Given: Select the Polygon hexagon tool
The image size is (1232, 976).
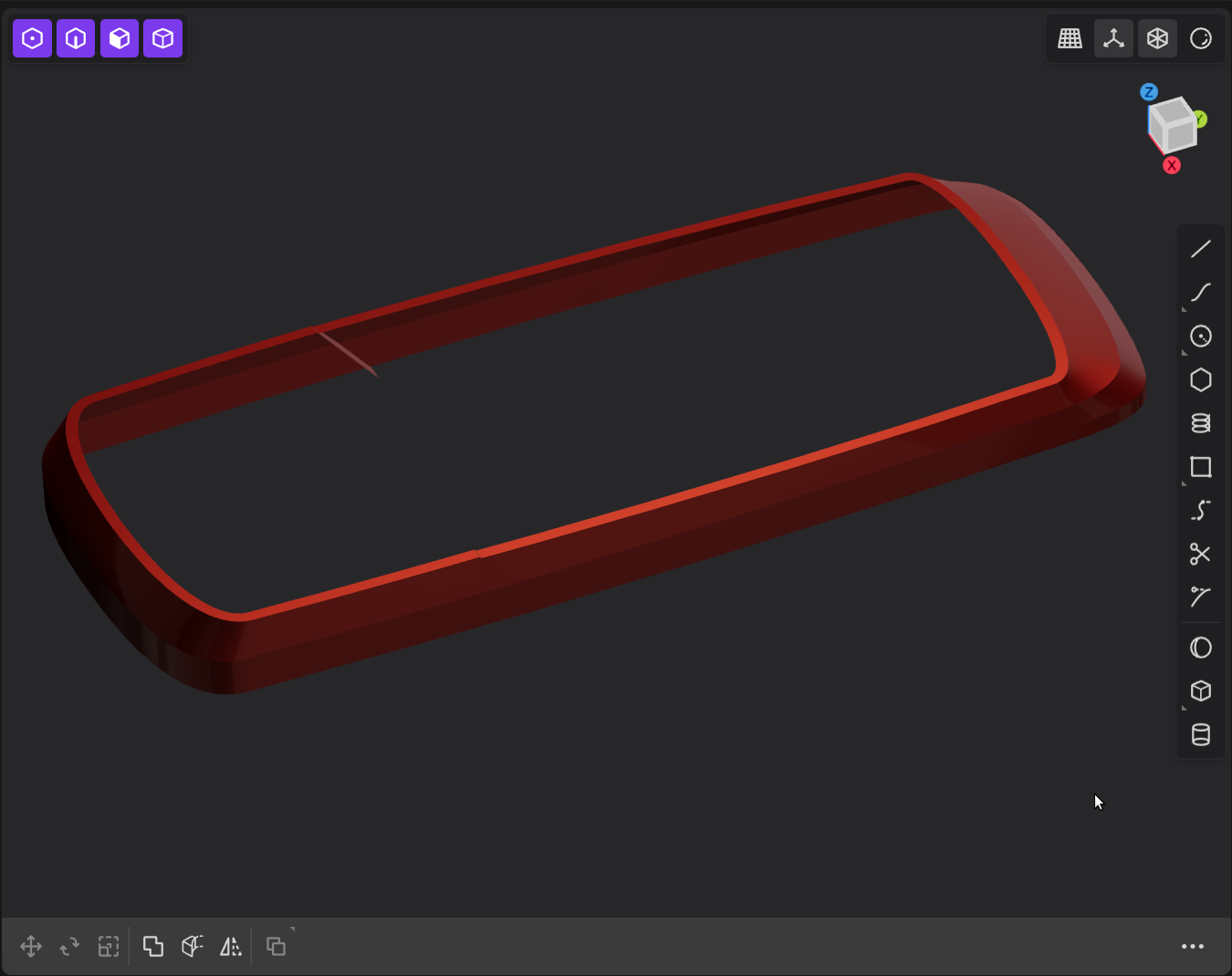Looking at the screenshot, I should point(1201,379).
